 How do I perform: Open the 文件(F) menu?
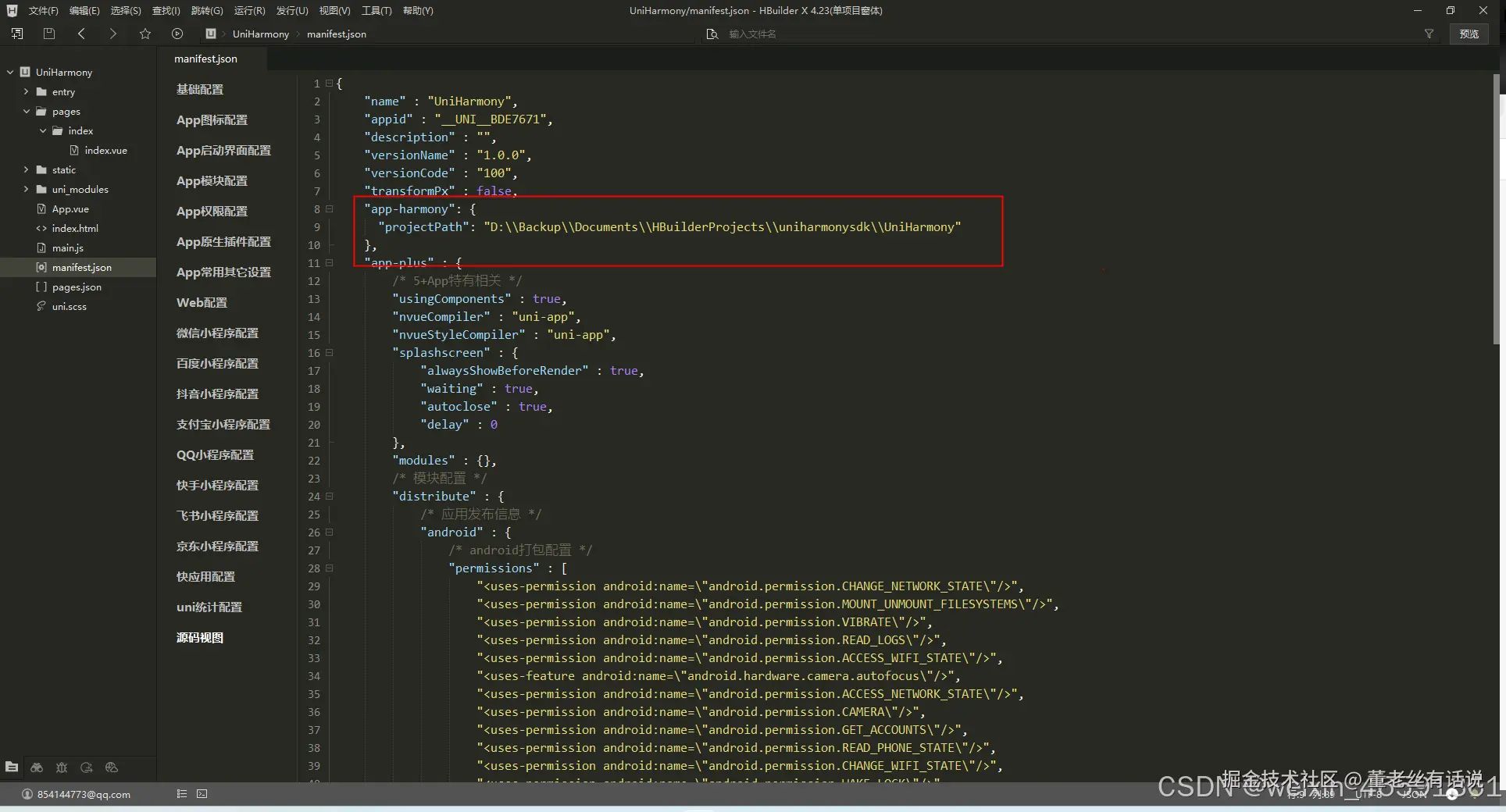click(x=44, y=10)
